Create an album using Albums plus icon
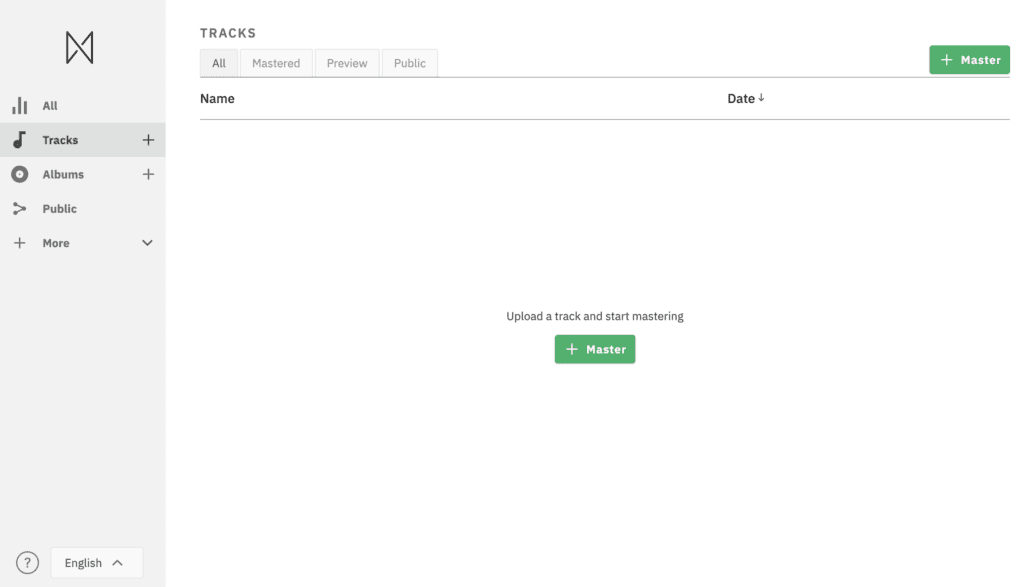 (148, 174)
